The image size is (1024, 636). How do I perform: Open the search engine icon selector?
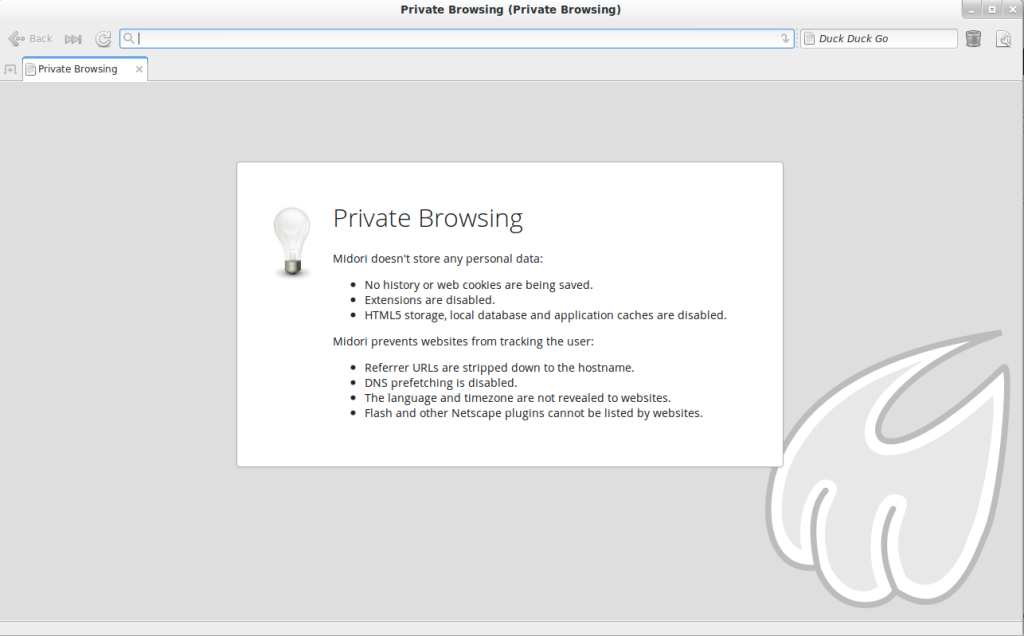click(809, 39)
